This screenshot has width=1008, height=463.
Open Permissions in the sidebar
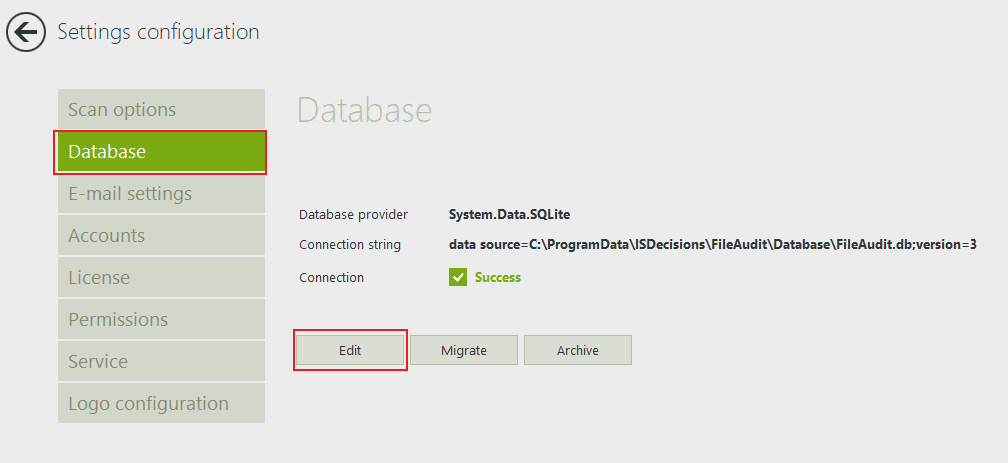pyautogui.click(x=161, y=320)
